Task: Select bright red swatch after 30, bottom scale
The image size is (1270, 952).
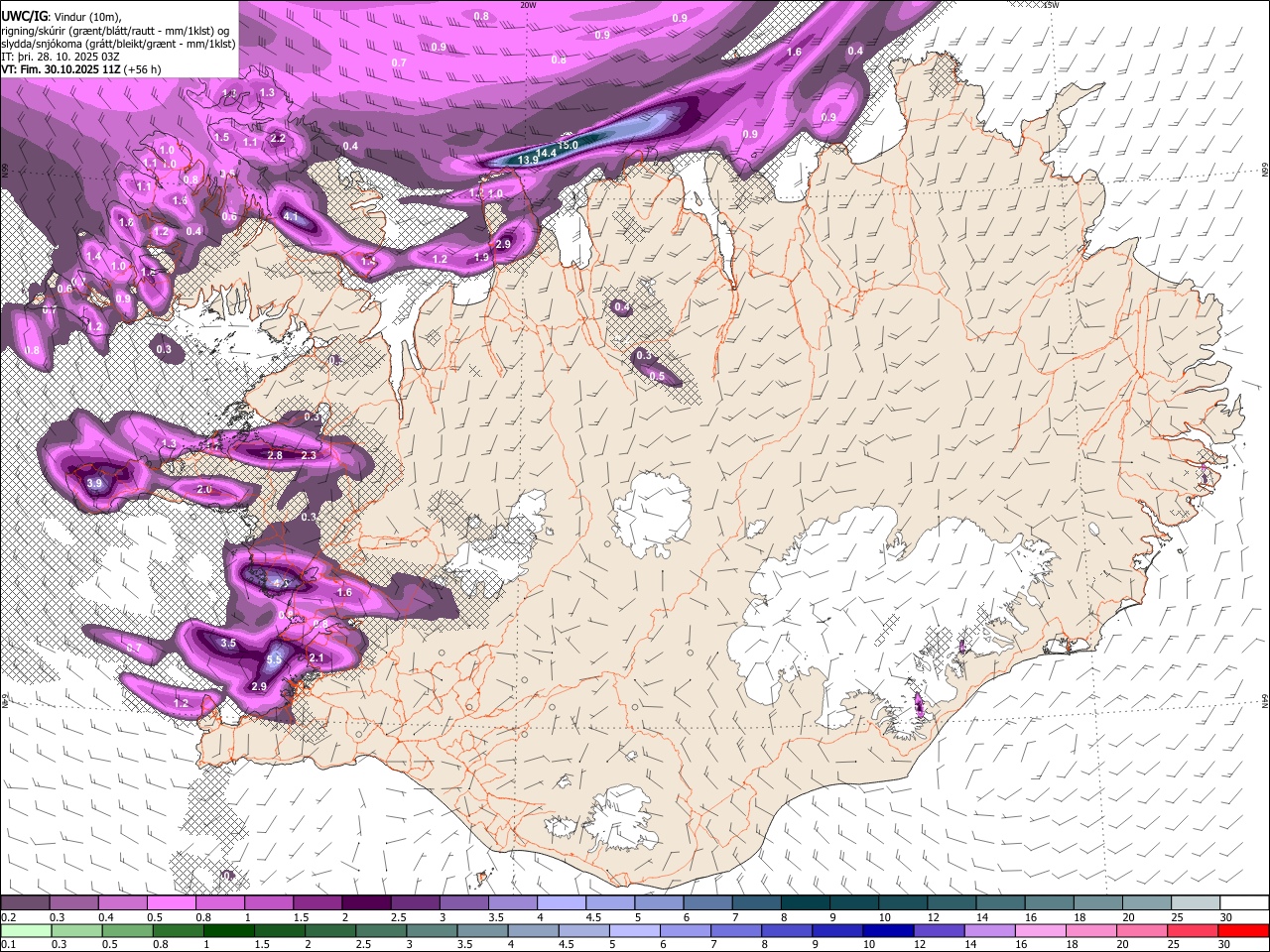Action: [x=1244, y=930]
